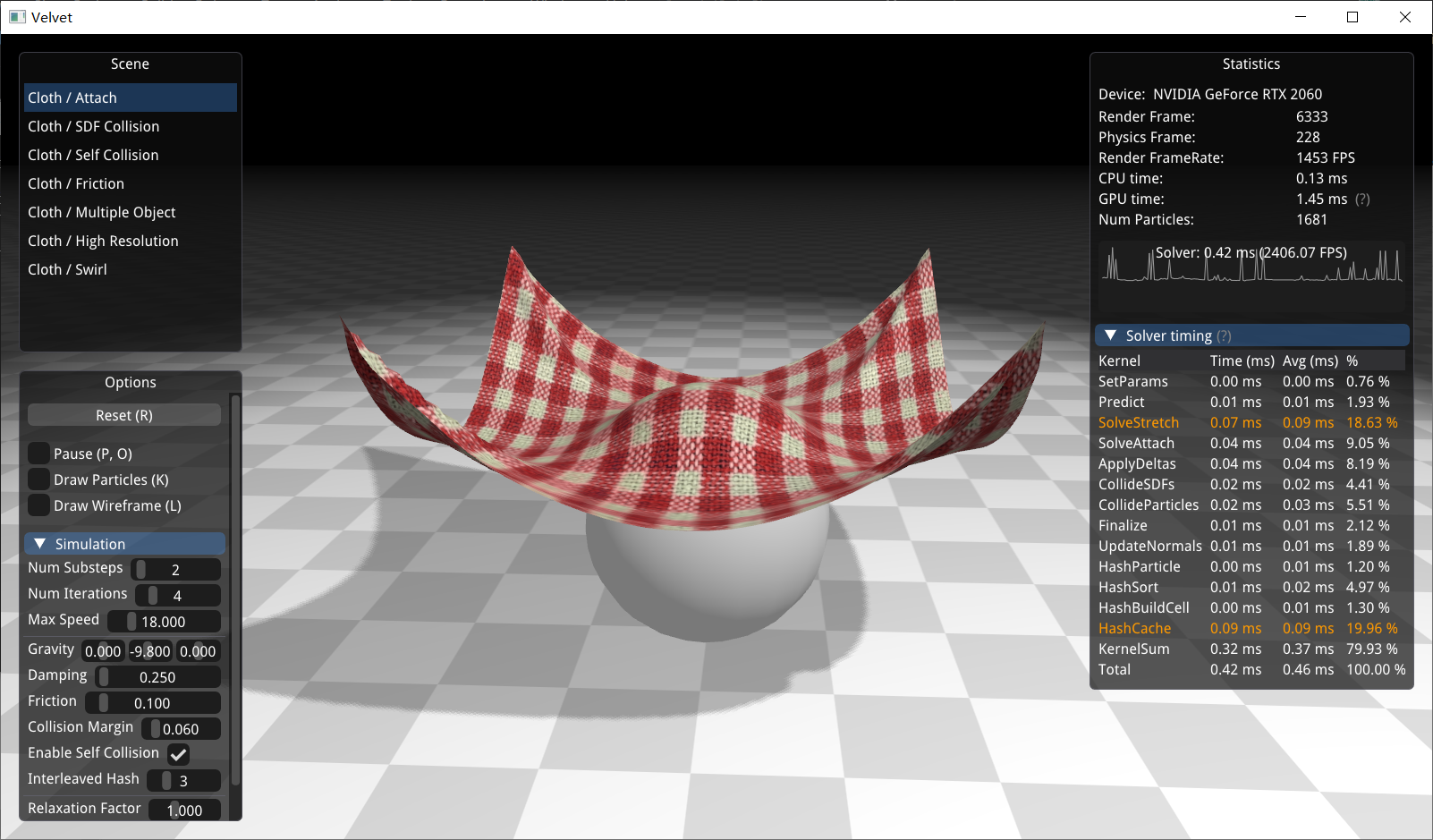Select the Cloth / Attach scene

click(131, 98)
